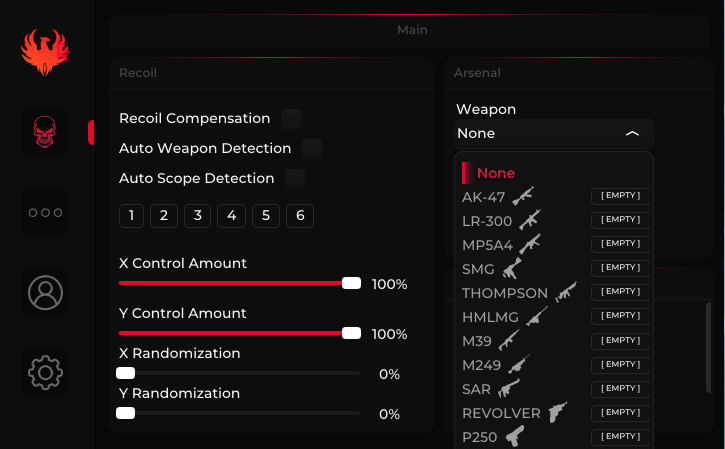Screen dimensions: 725x449
Task: Toggle Auto Weapon Detection checkbox
Action: click(x=312, y=149)
